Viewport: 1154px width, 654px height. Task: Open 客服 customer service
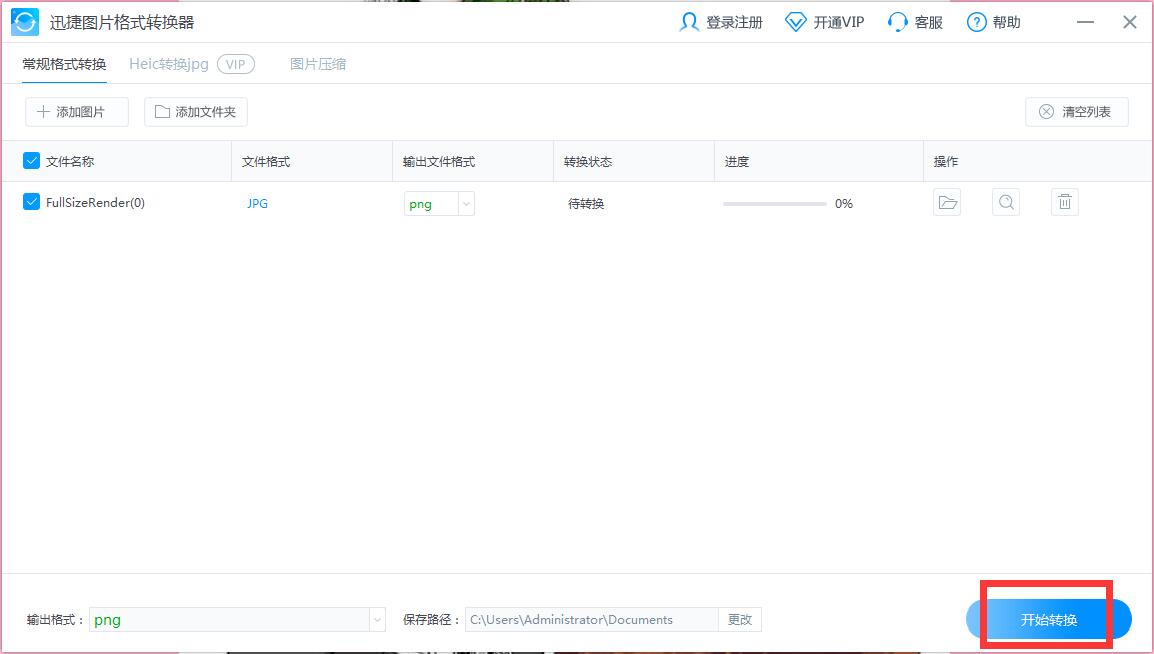[914, 21]
